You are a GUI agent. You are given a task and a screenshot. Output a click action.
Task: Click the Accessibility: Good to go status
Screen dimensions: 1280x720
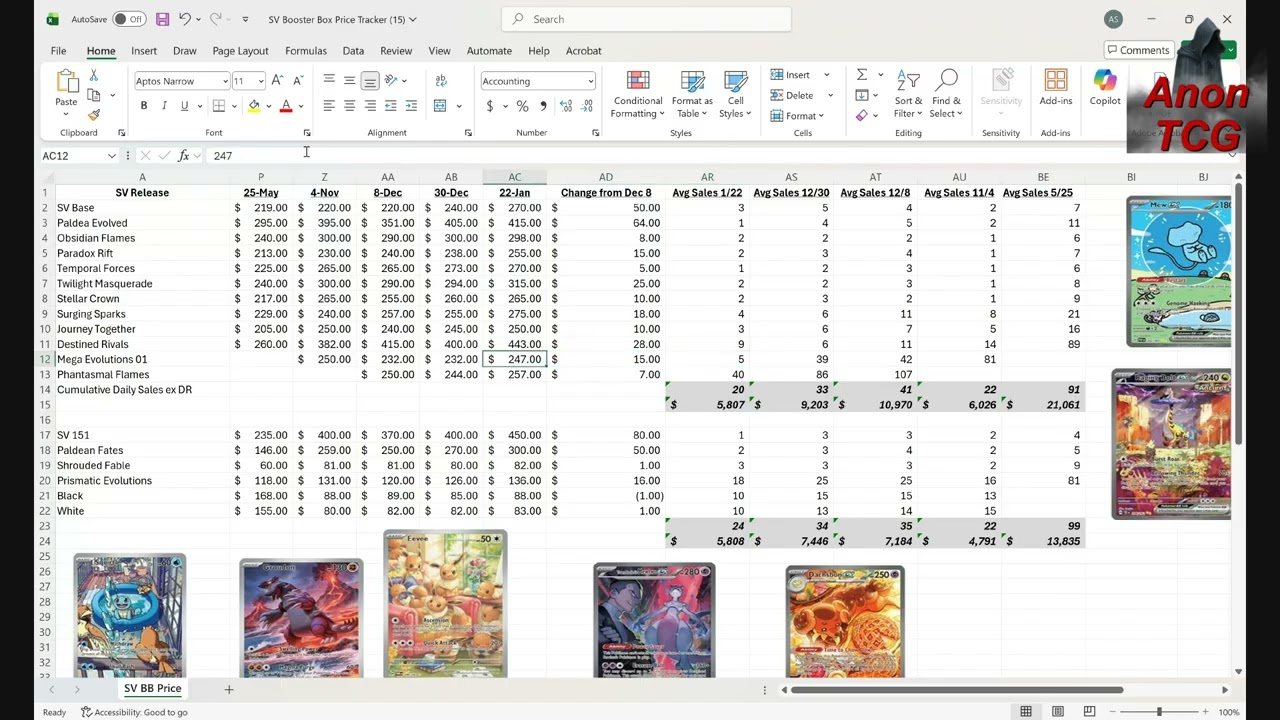pyautogui.click(x=134, y=712)
